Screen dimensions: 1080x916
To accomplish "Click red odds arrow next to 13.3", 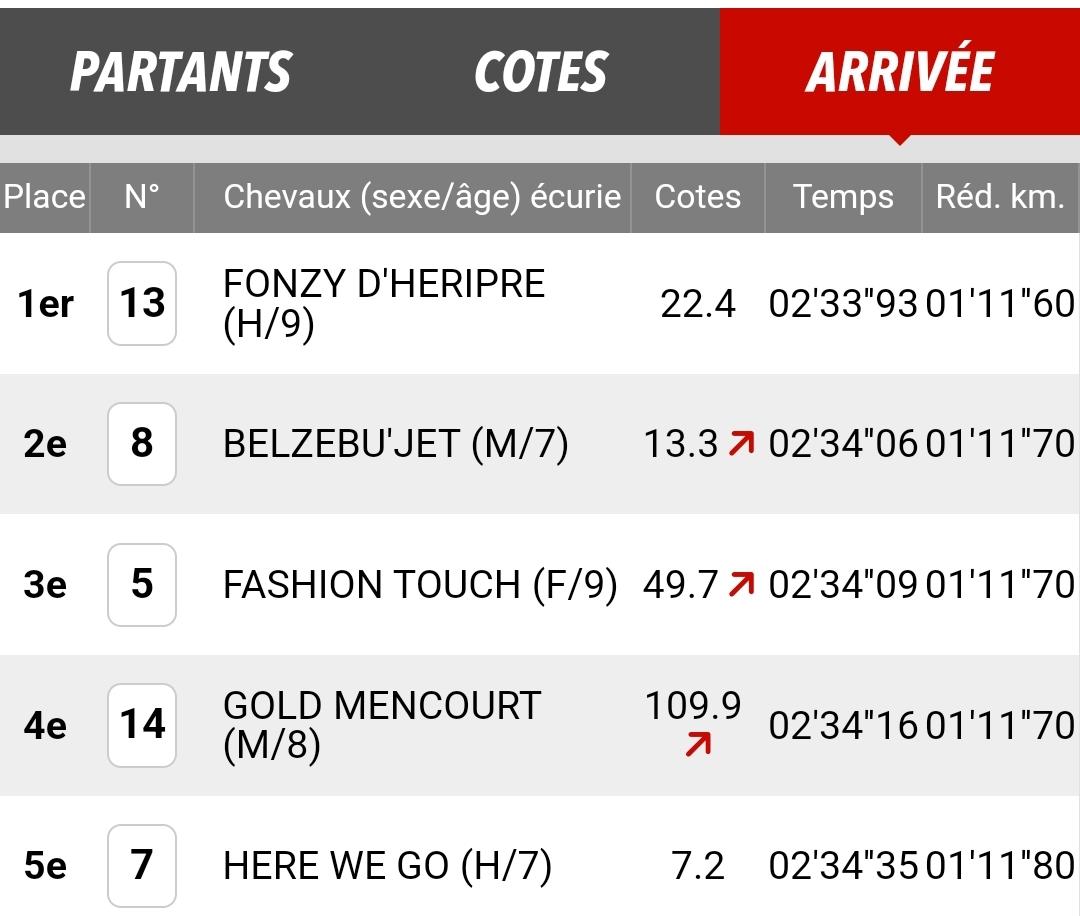I will 742,443.
